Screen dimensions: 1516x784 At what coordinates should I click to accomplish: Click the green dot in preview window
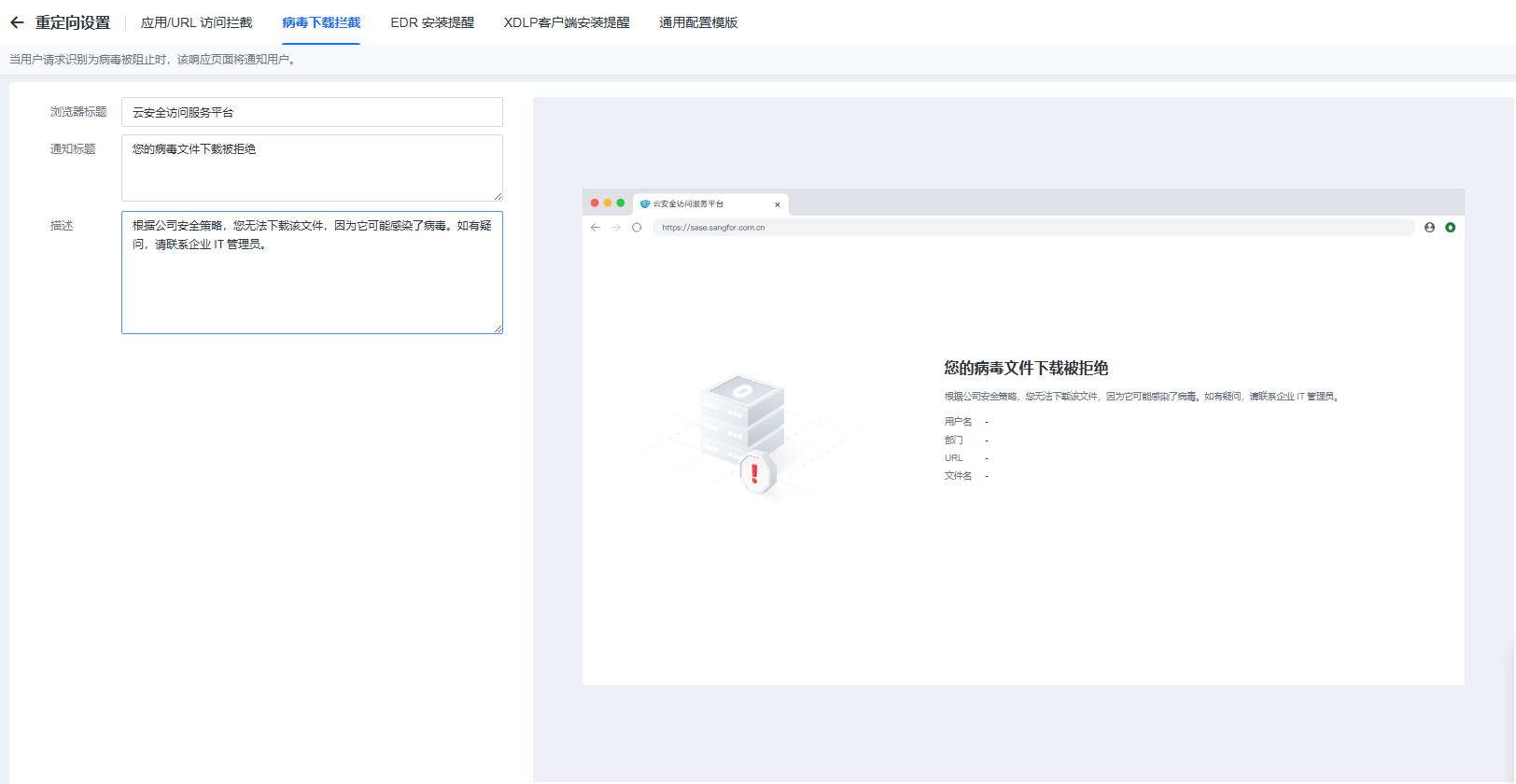pos(621,203)
